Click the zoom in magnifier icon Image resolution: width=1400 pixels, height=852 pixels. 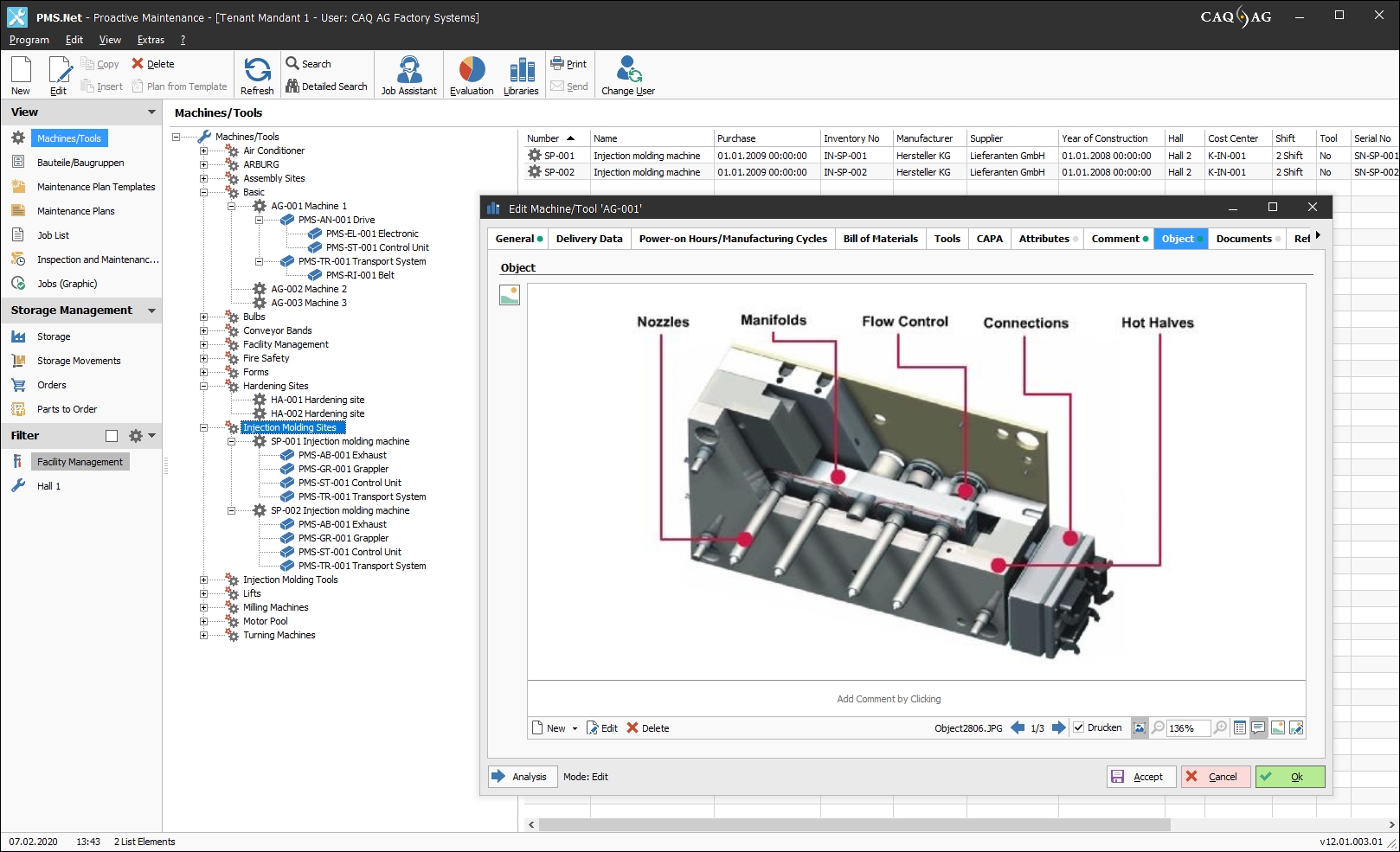1220,728
